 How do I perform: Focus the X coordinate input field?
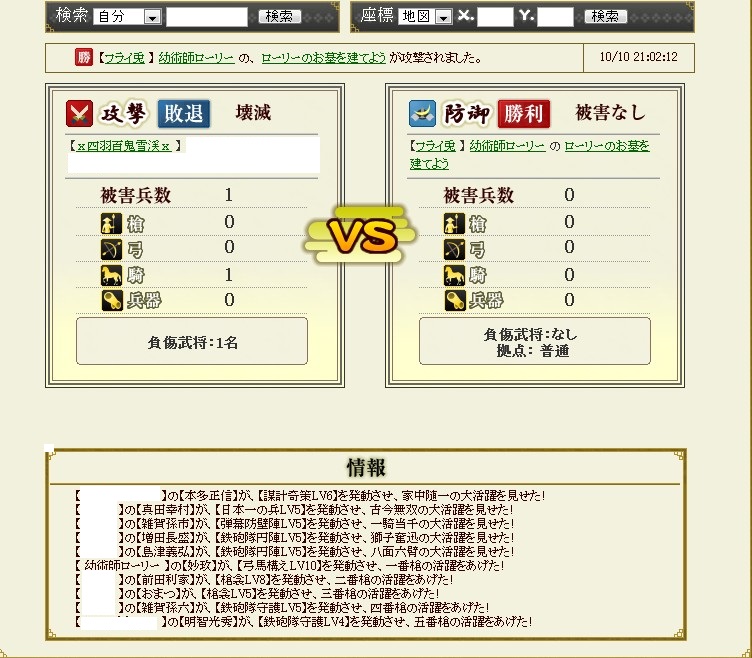click(x=495, y=17)
